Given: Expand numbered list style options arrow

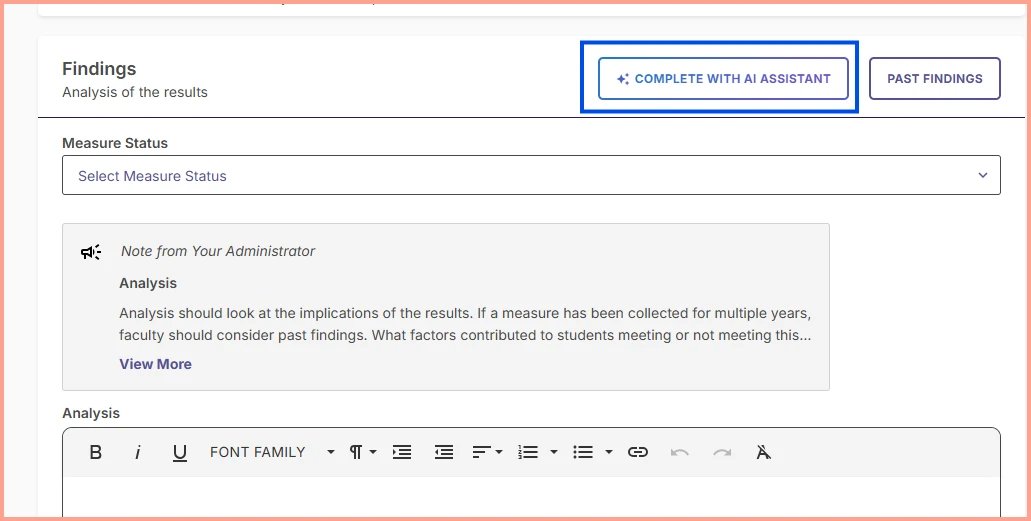Looking at the screenshot, I should pyautogui.click(x=554, y=452).
